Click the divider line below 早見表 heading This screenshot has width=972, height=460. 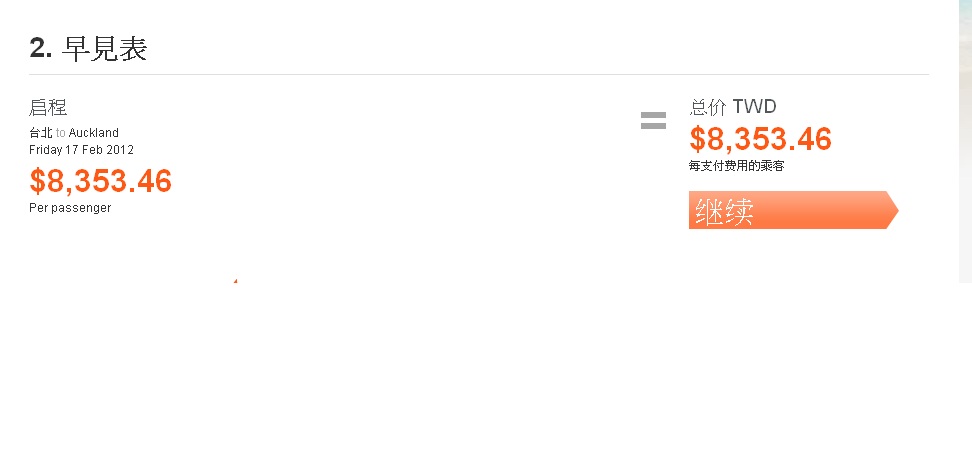479,74
